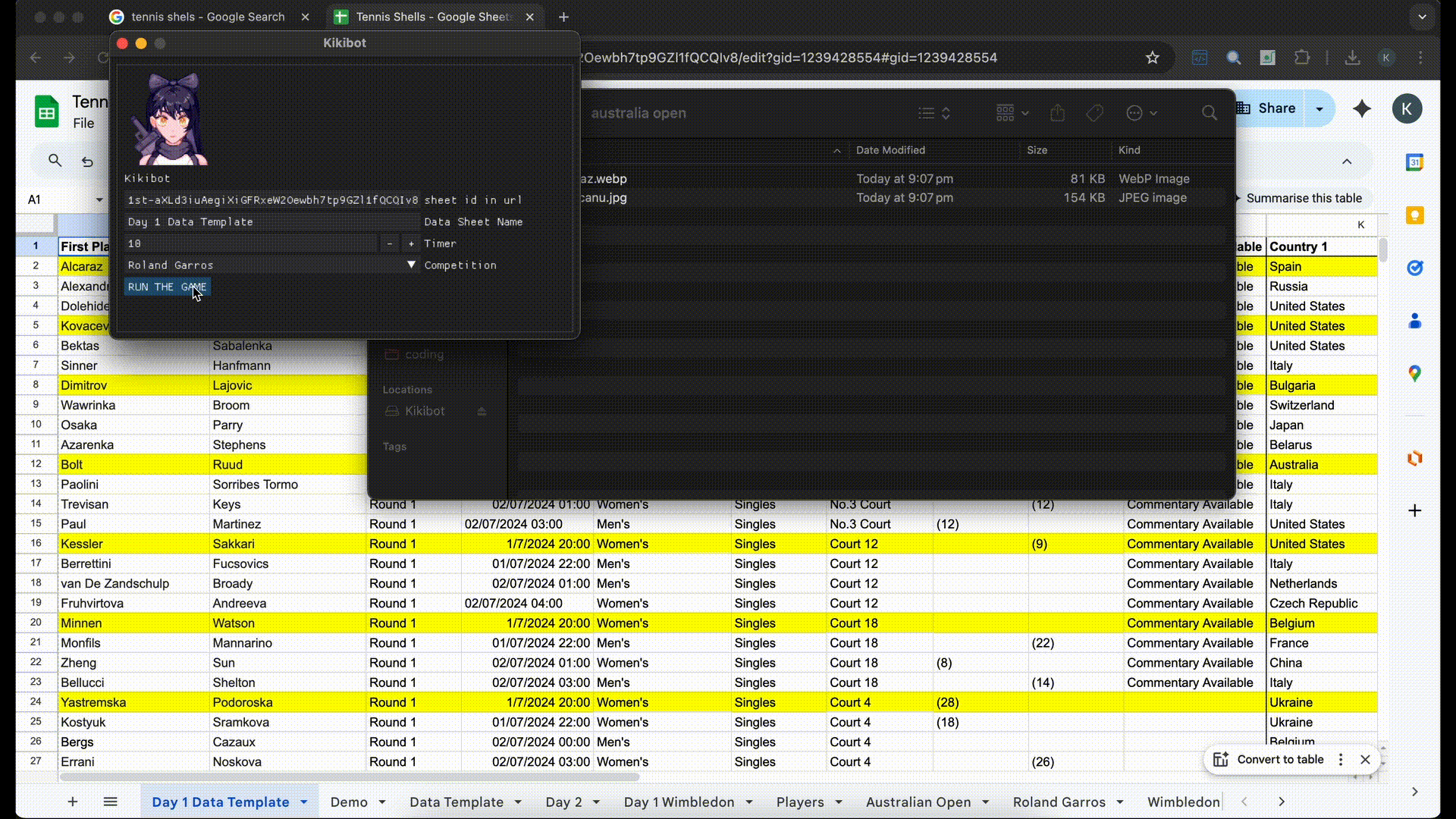Open Google Maps in the side panel
Screen dimensions: 1456x819
[x=1414, y=373]
